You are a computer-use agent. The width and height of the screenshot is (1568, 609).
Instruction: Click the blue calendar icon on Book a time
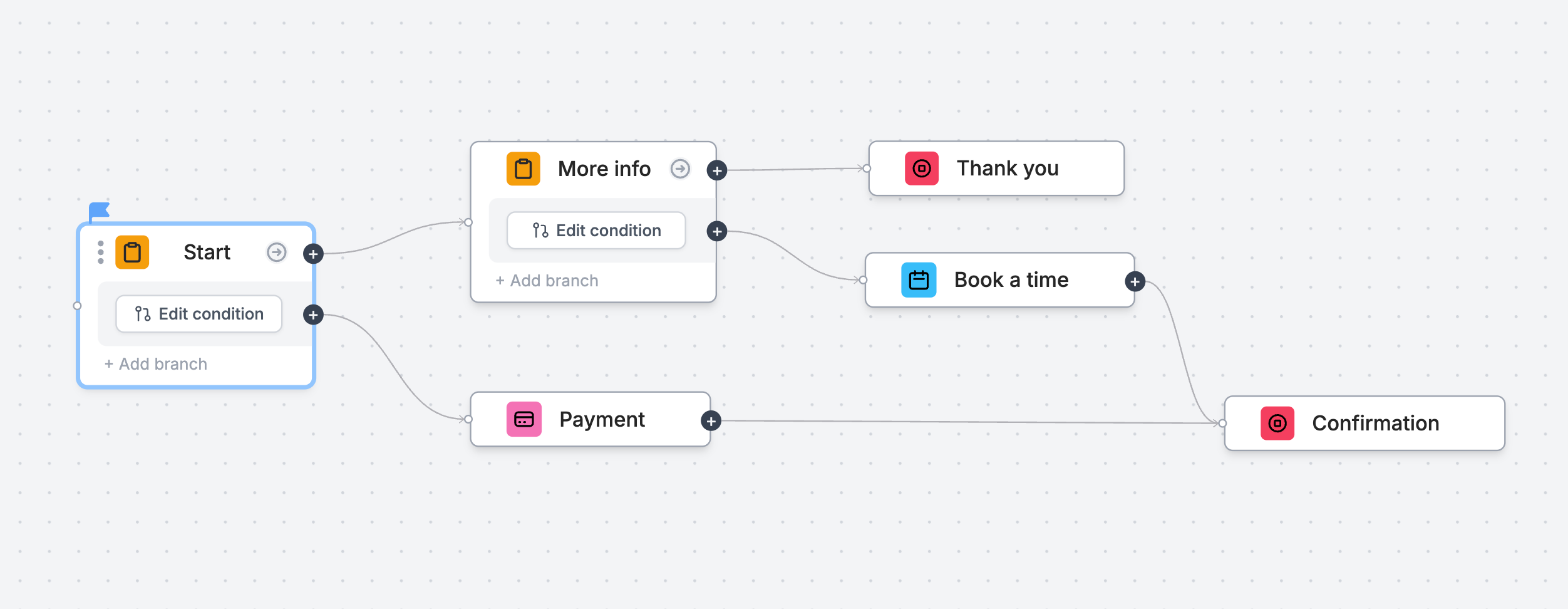(x=919, y=280)
